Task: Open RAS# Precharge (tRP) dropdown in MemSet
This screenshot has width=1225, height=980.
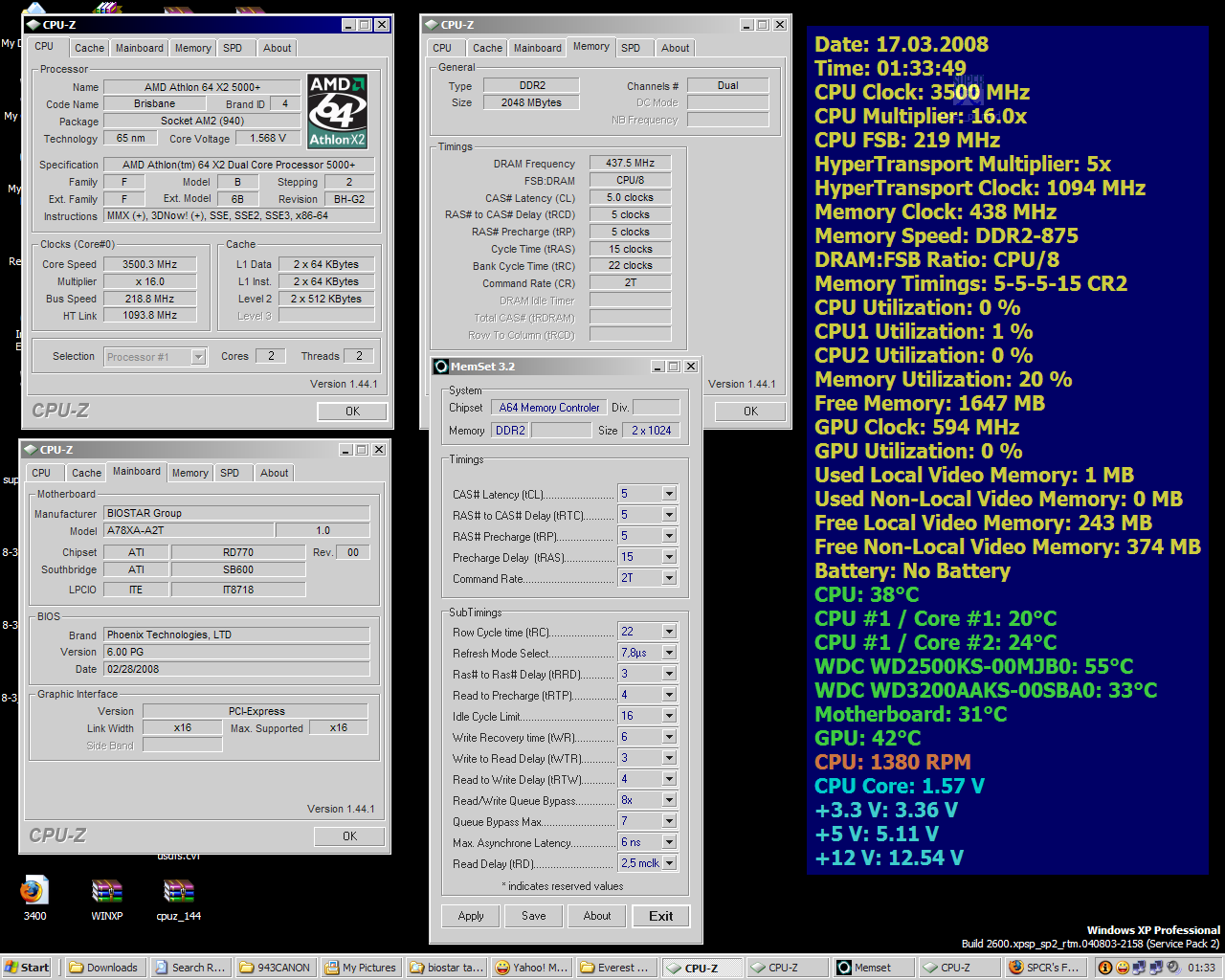Action: (x=669, y=536)
